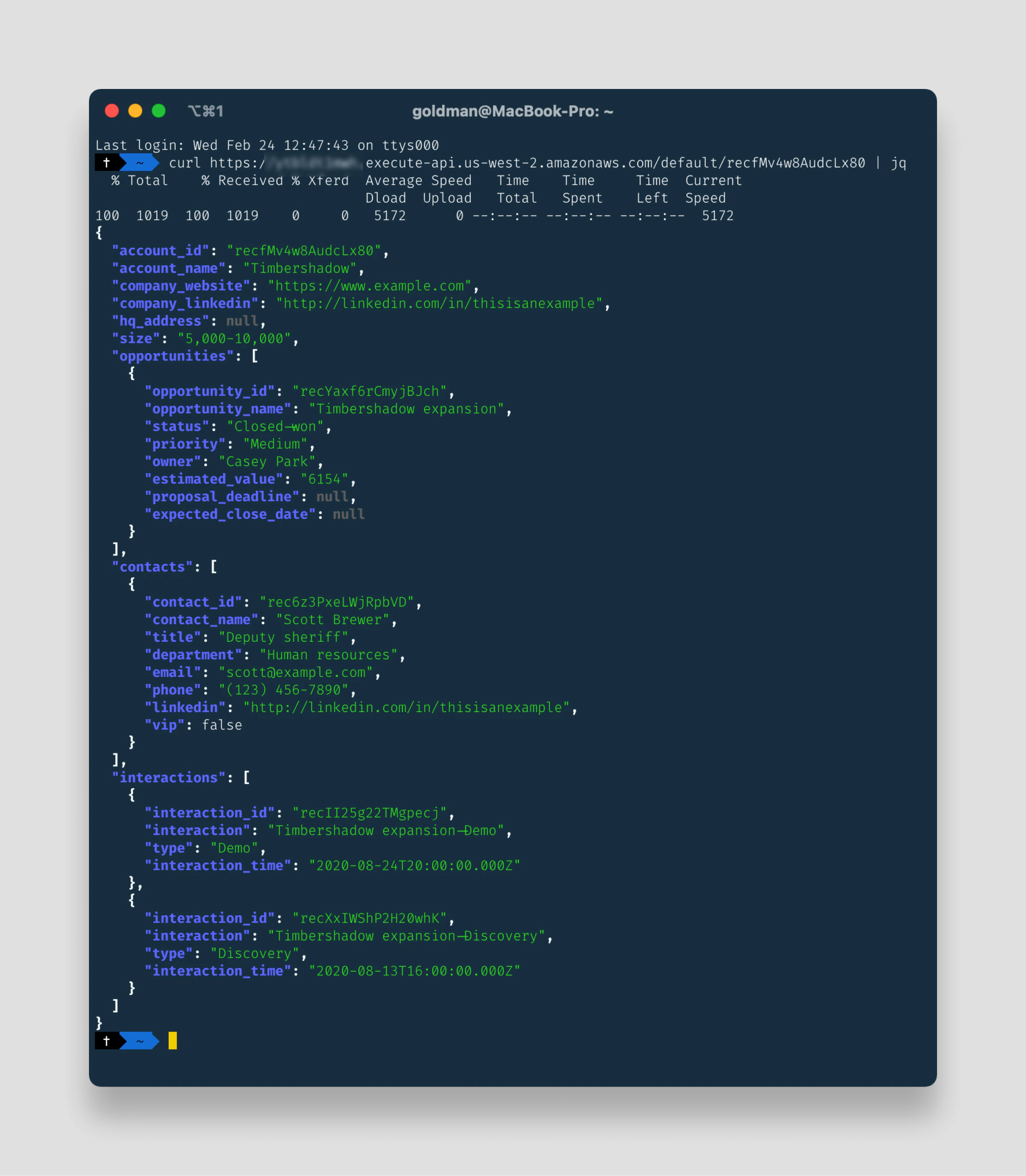Viewport: 1026px width, 1176px height.
Task: Click the contact_name value Scott Brewer
Action: coord(333,620)
